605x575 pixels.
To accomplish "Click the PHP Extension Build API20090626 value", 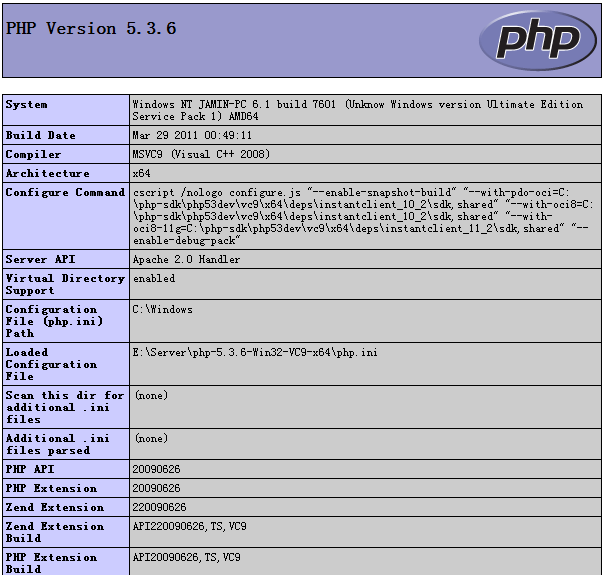I will tap(186, 557).
